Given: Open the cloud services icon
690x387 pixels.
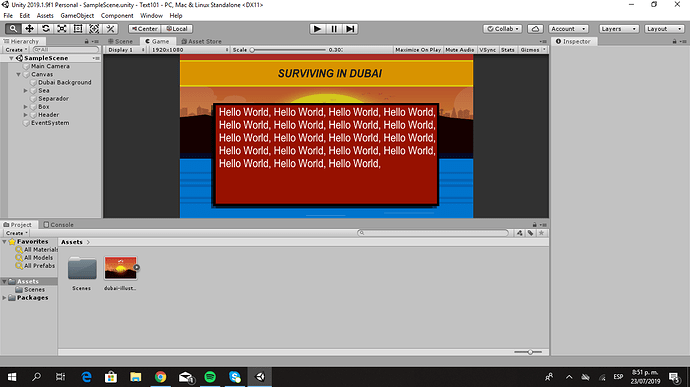Looking at the screenshot, I should pos(535,29).
